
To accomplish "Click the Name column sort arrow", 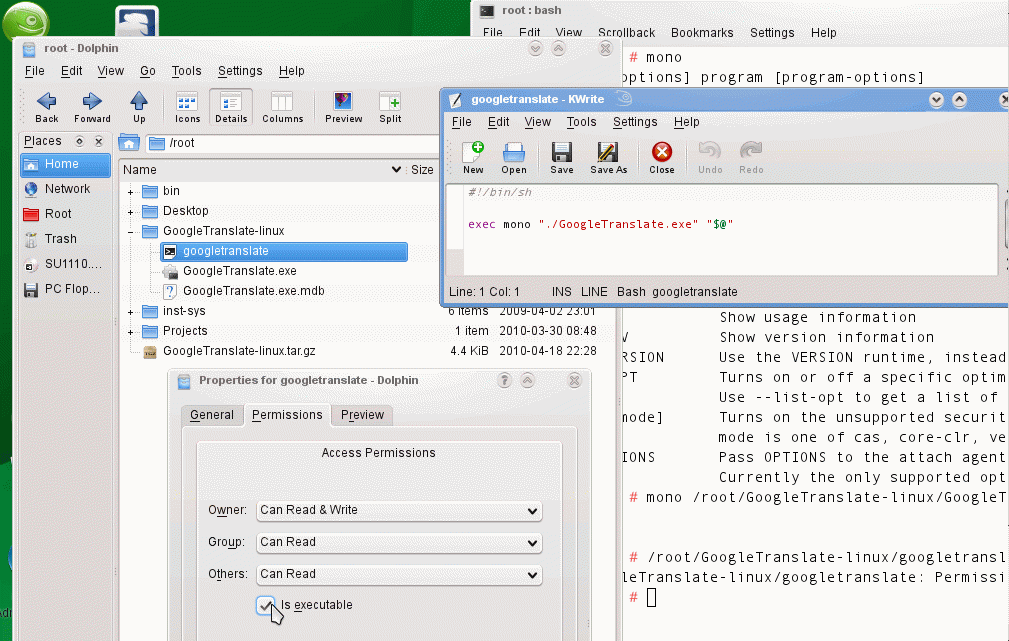I will (396, 169).
